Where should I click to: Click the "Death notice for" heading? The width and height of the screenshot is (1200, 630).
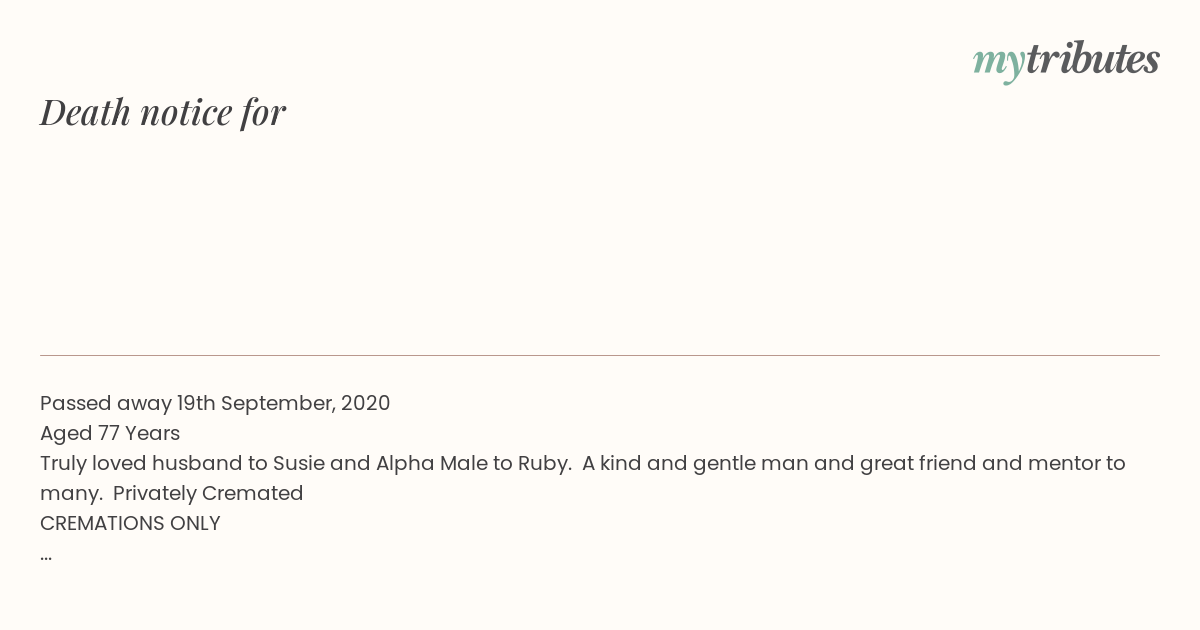coord(163,112)
